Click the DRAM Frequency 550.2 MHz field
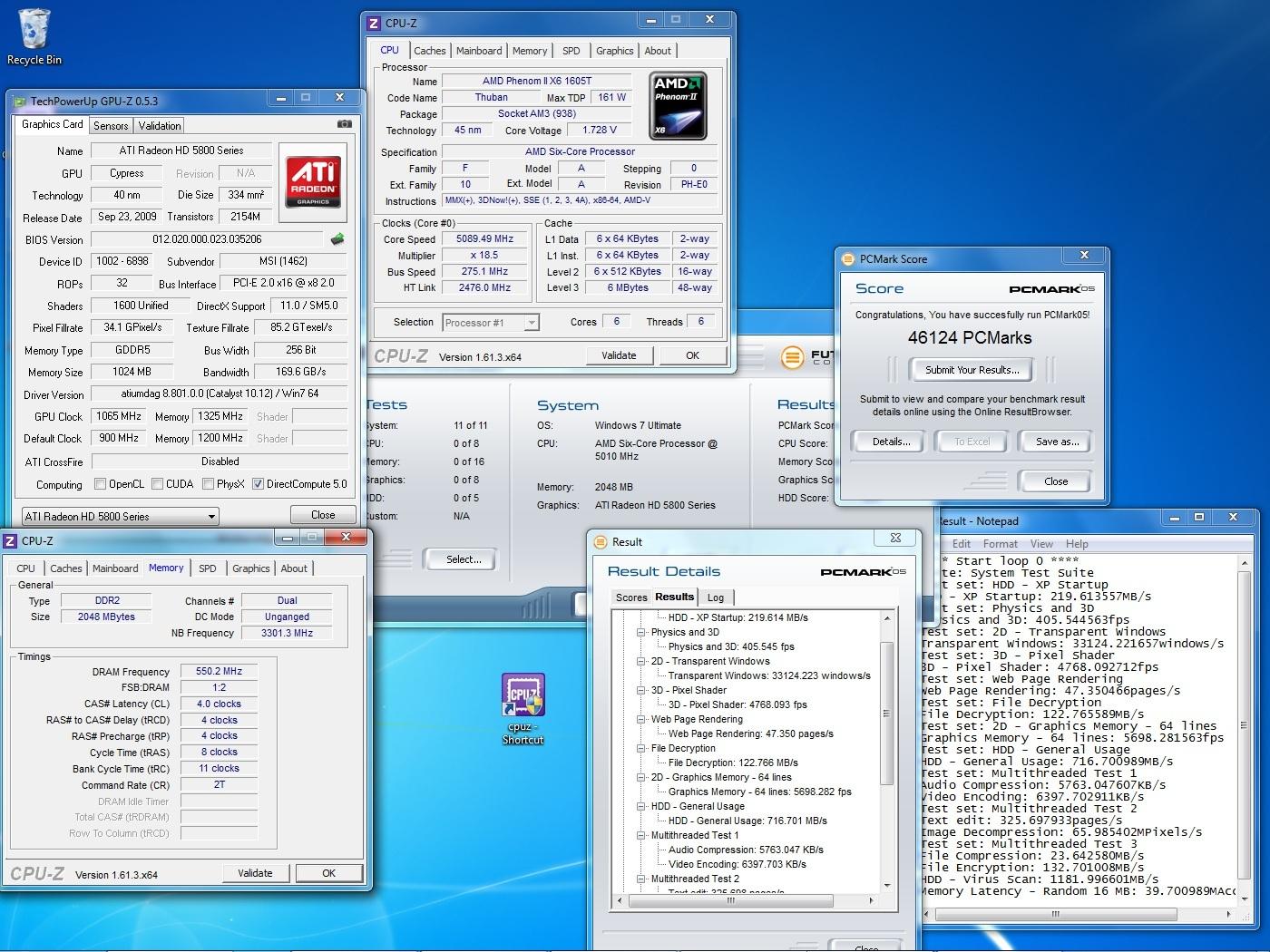 pyautogui.click(x=219, y=672)
